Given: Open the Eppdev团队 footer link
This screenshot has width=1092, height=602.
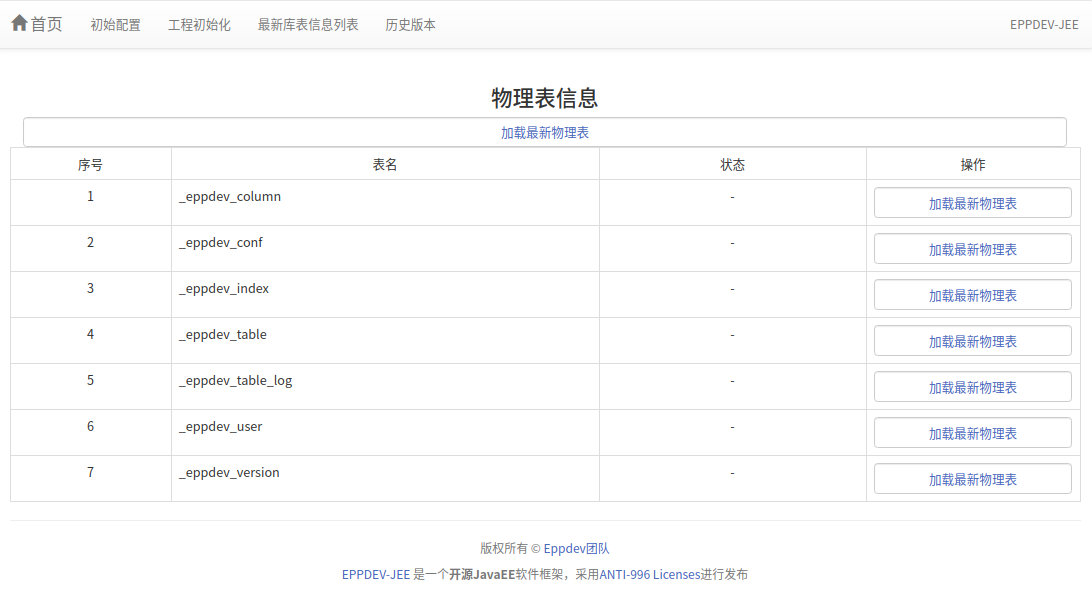Looking at the screenshot, I should tap(576, 548).
